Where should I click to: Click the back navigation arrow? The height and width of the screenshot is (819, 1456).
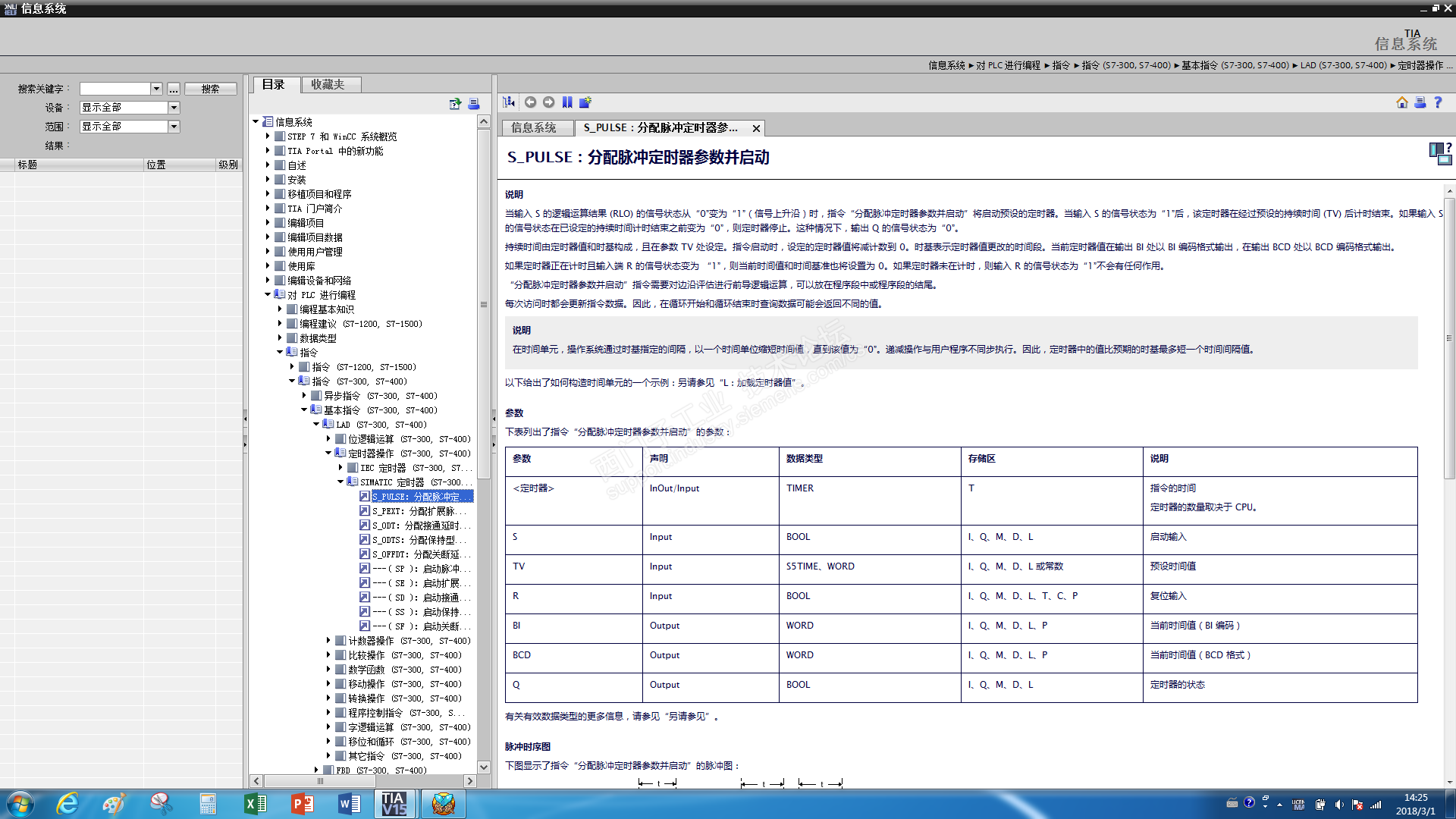(530, 102)
